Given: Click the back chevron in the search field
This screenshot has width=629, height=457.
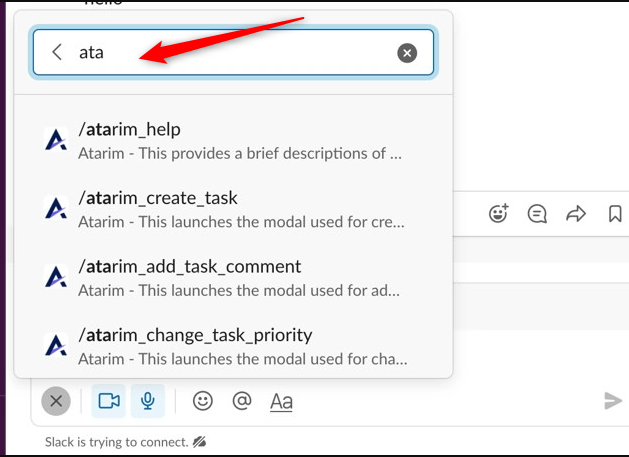Looking at the screenshot, I should 57,53.
